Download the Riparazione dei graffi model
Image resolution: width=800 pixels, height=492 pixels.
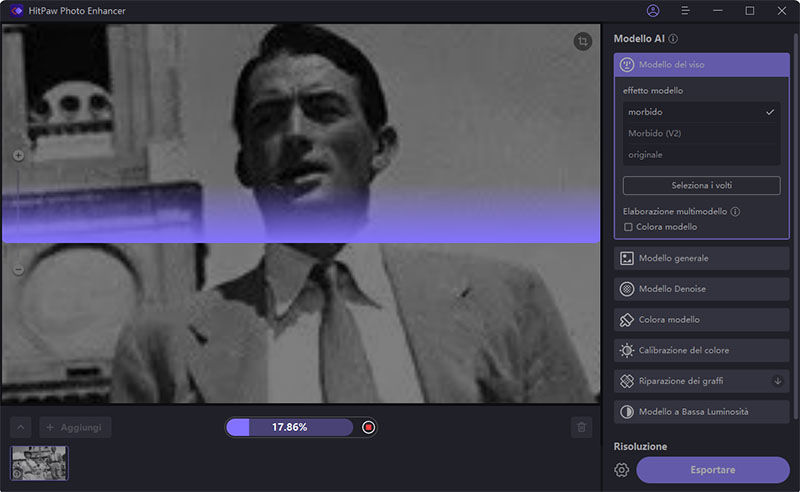click(778, 381)
